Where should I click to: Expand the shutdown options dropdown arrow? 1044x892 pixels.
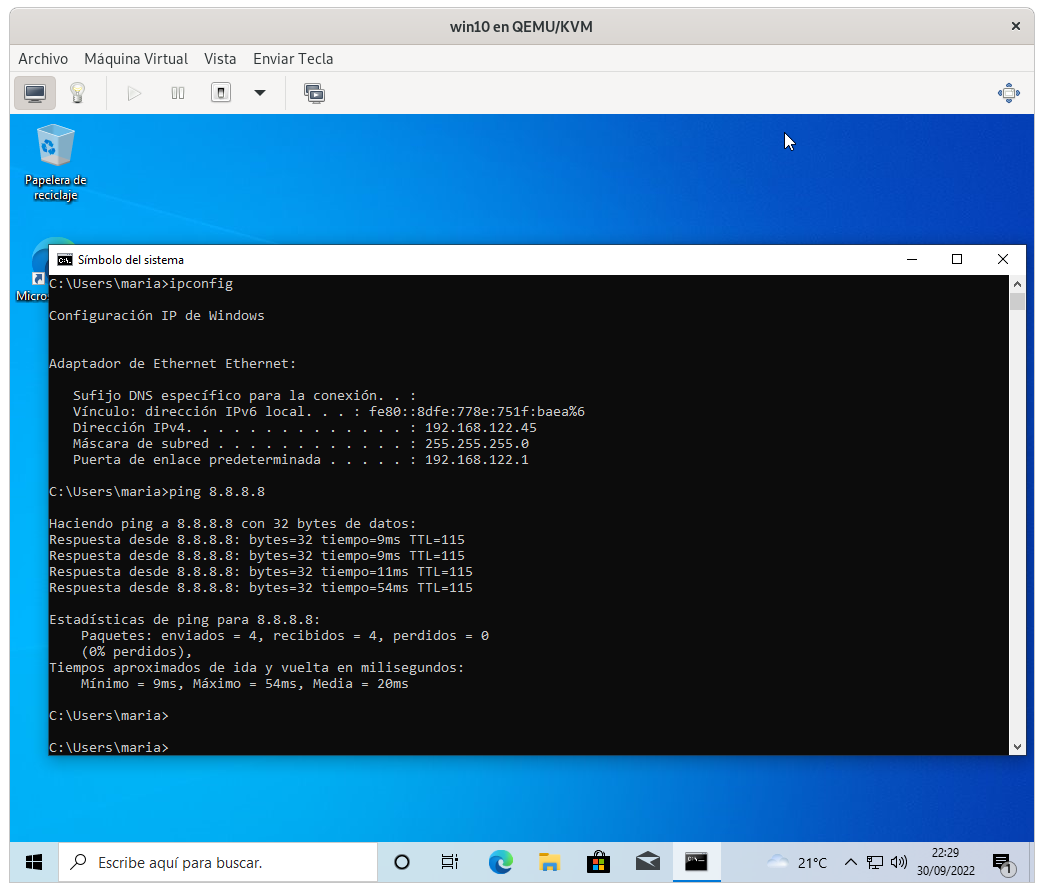[260, 93]
